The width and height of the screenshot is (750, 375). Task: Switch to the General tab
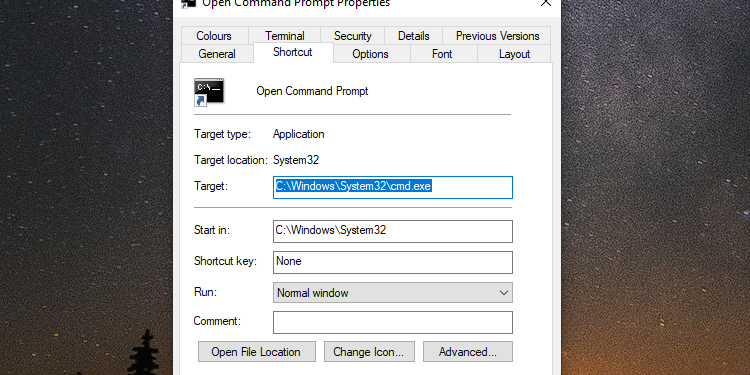tap(217, 54)
